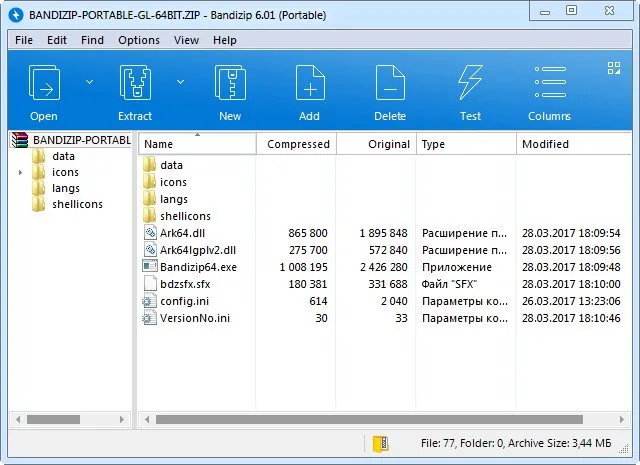
Task: Click the file list scroll left arrow
Action: 147,420
